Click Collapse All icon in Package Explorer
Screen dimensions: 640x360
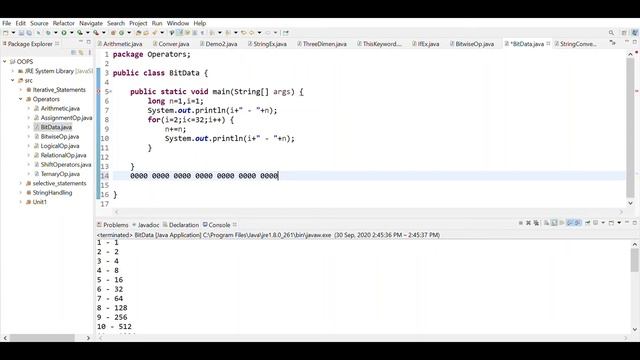point(73,52)
